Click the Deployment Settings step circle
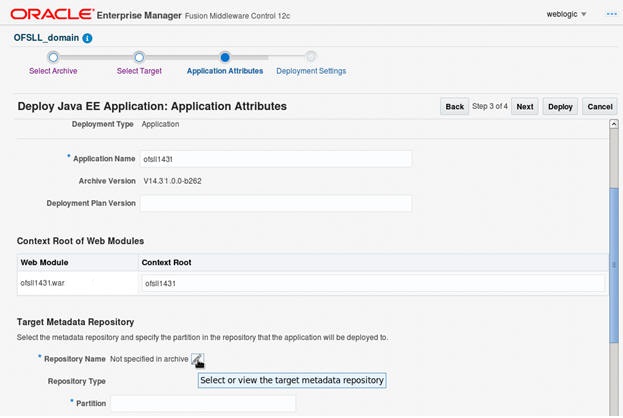 tap(311, 58)
